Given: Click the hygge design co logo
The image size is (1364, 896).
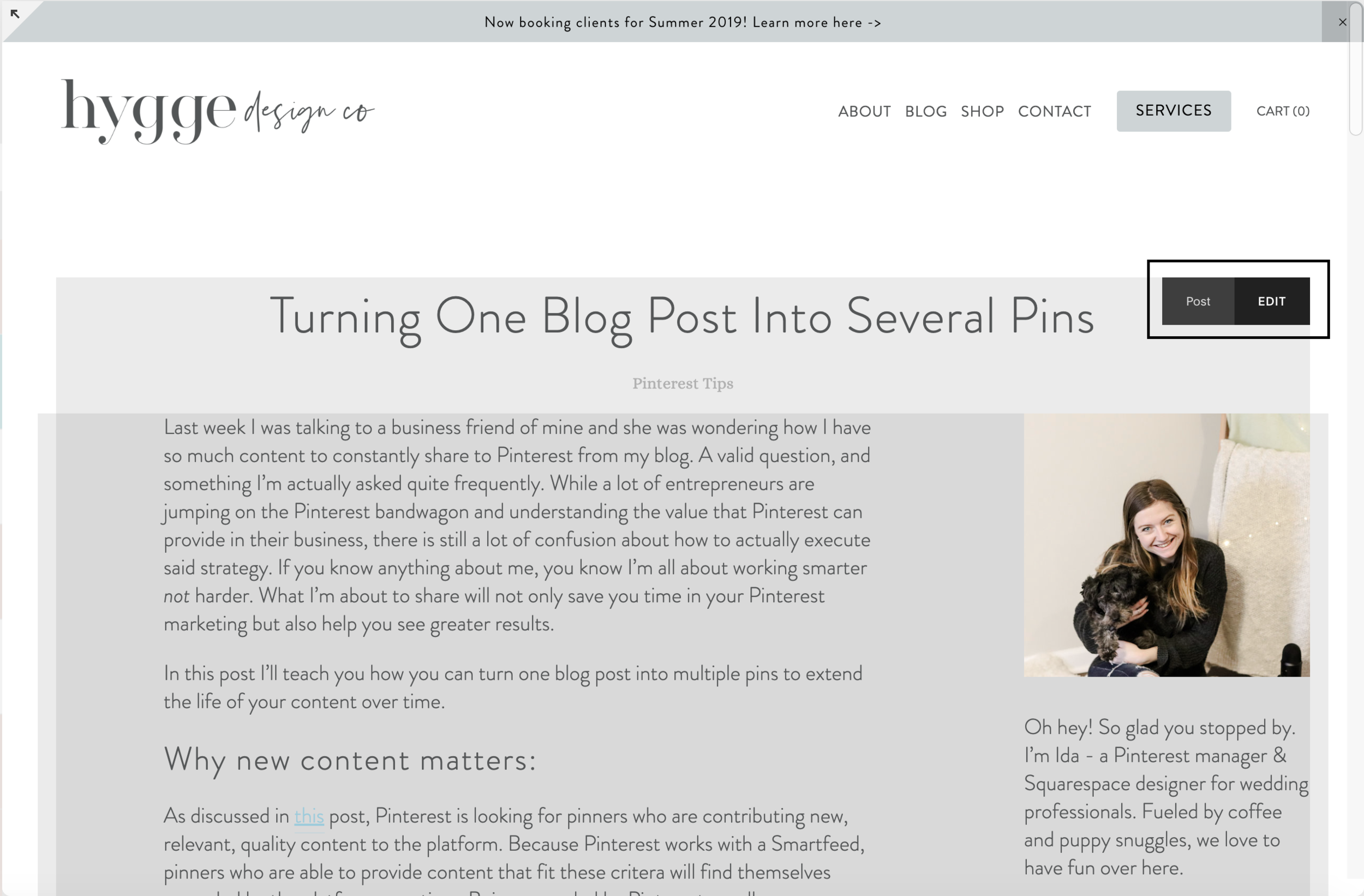Looking at the screenshot, I should pyautogui.click(x=218, y=112).
